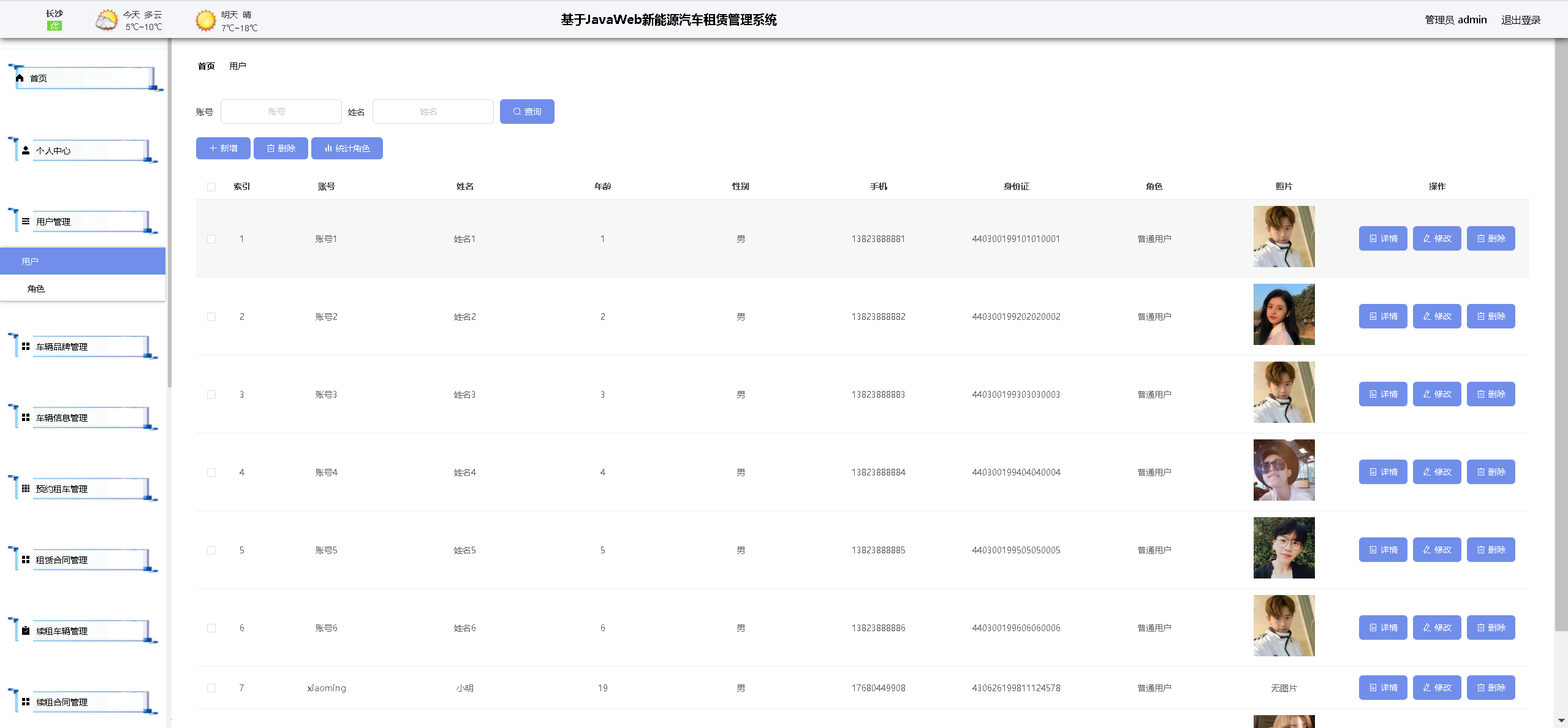Click today's cloudy weather icon

coord(107,20)
